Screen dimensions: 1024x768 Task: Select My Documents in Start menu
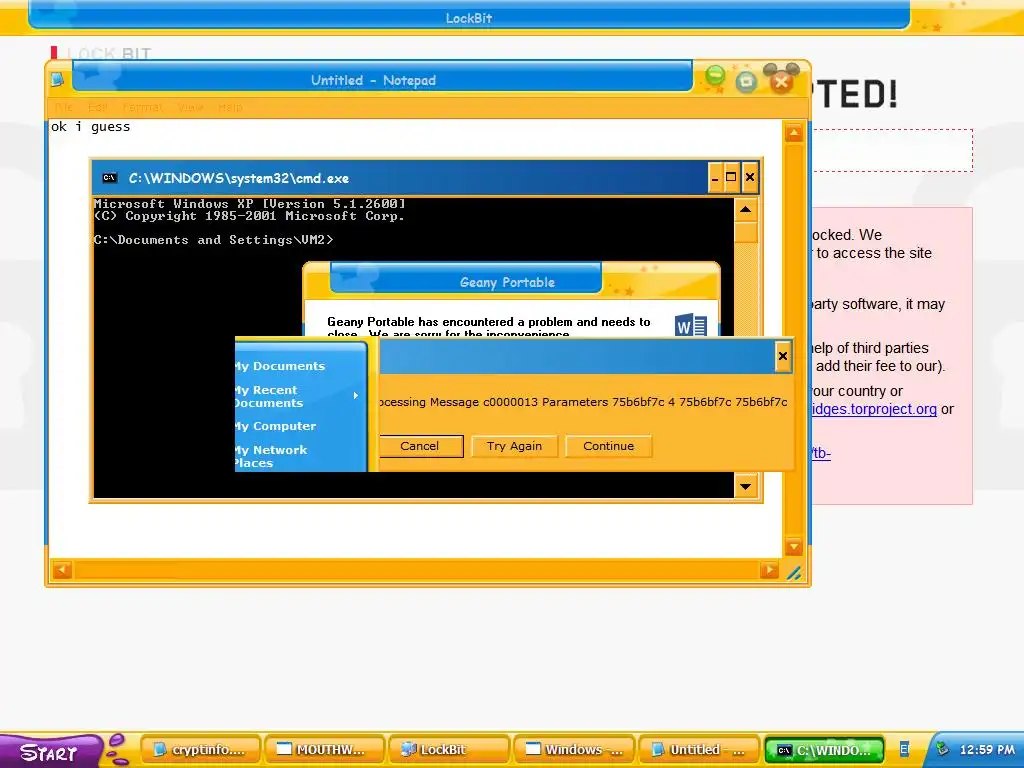click(x=281, y=366)
